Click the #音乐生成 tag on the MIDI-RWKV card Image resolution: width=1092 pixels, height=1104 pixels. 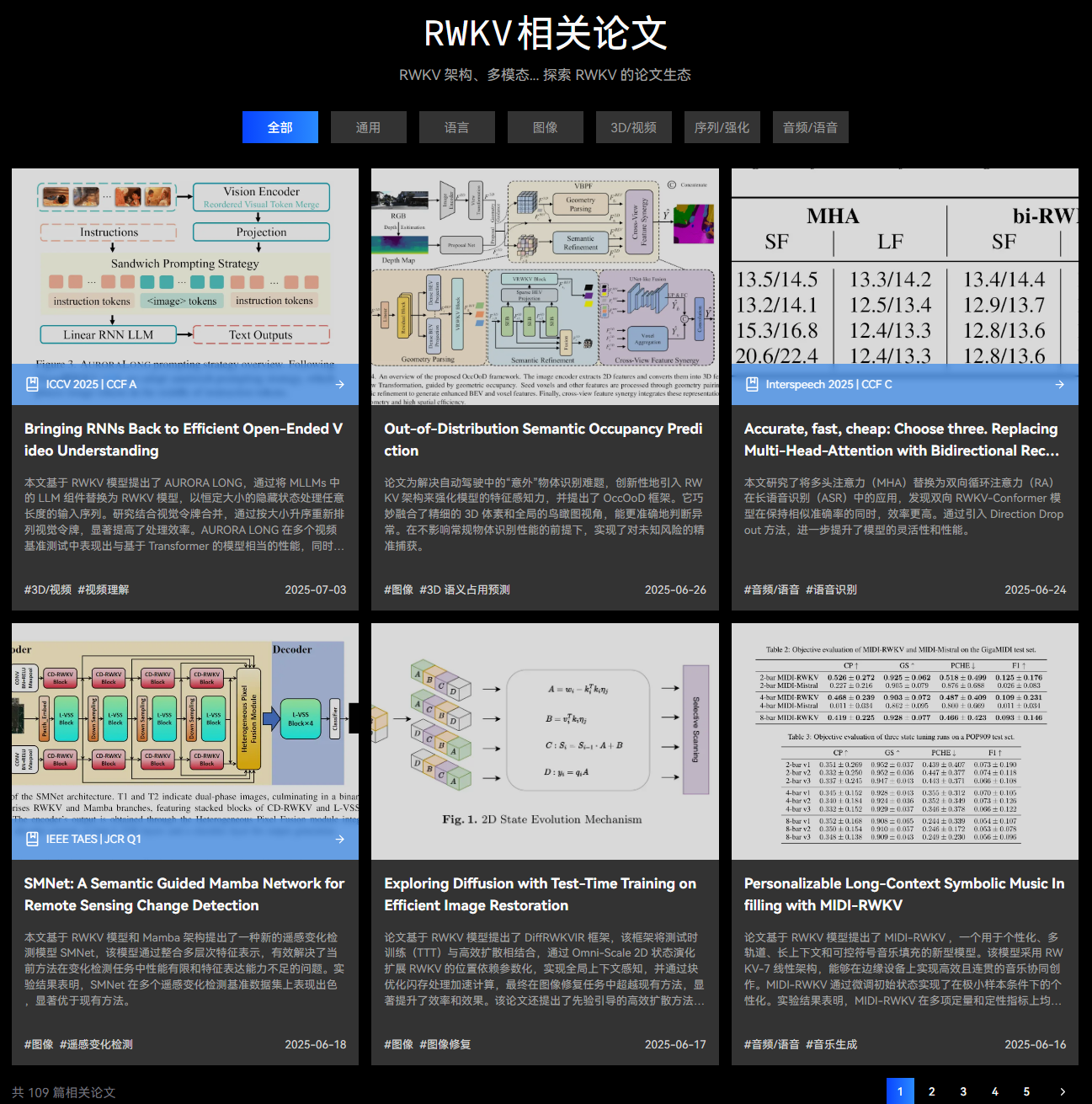(x=832, y=1044)
